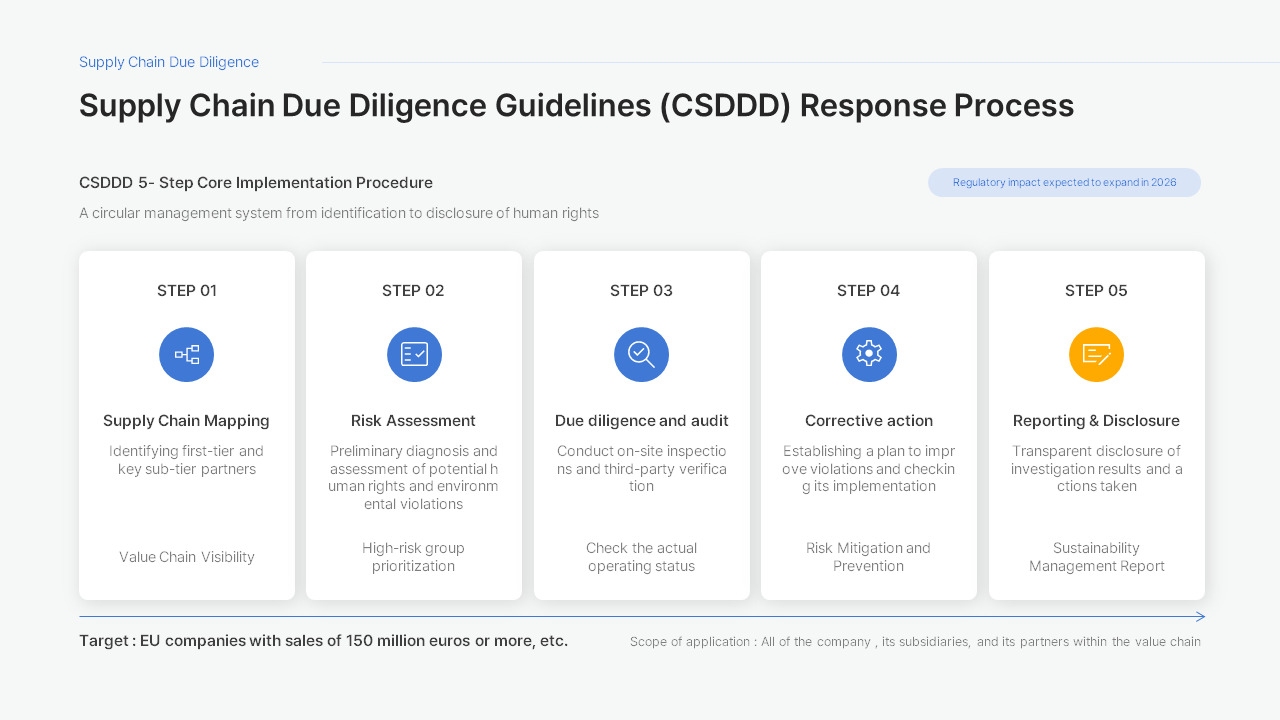
Task: Click the 'Supply Chain Mapping' card title
Action: pos(187,421)
